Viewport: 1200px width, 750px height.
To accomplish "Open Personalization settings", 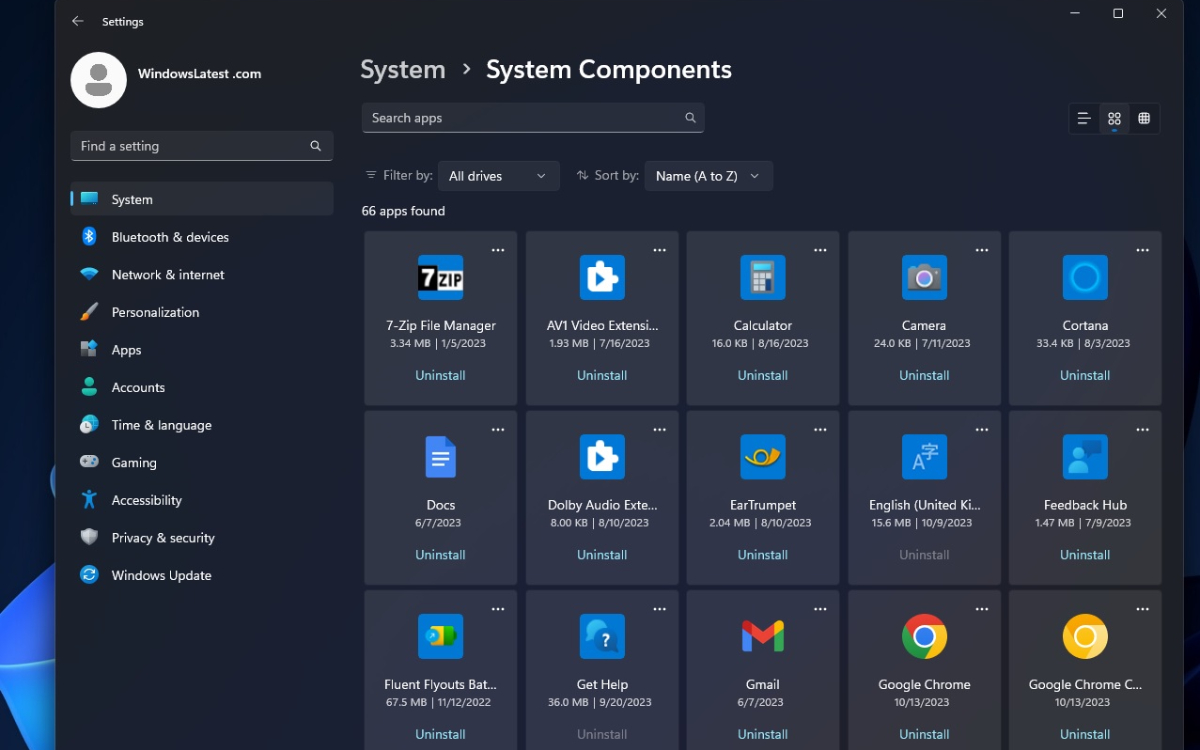I will pyautogui.click(x=202, y=312).
